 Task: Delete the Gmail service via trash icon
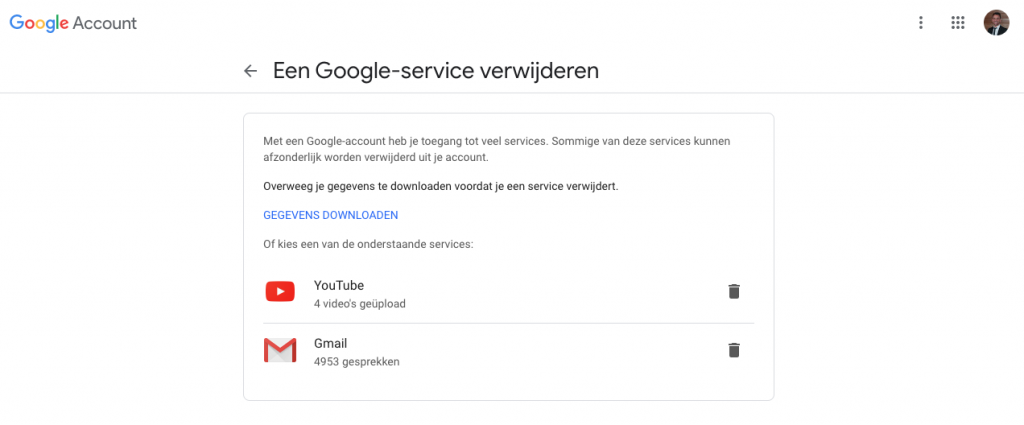click(x=734, y=350)
